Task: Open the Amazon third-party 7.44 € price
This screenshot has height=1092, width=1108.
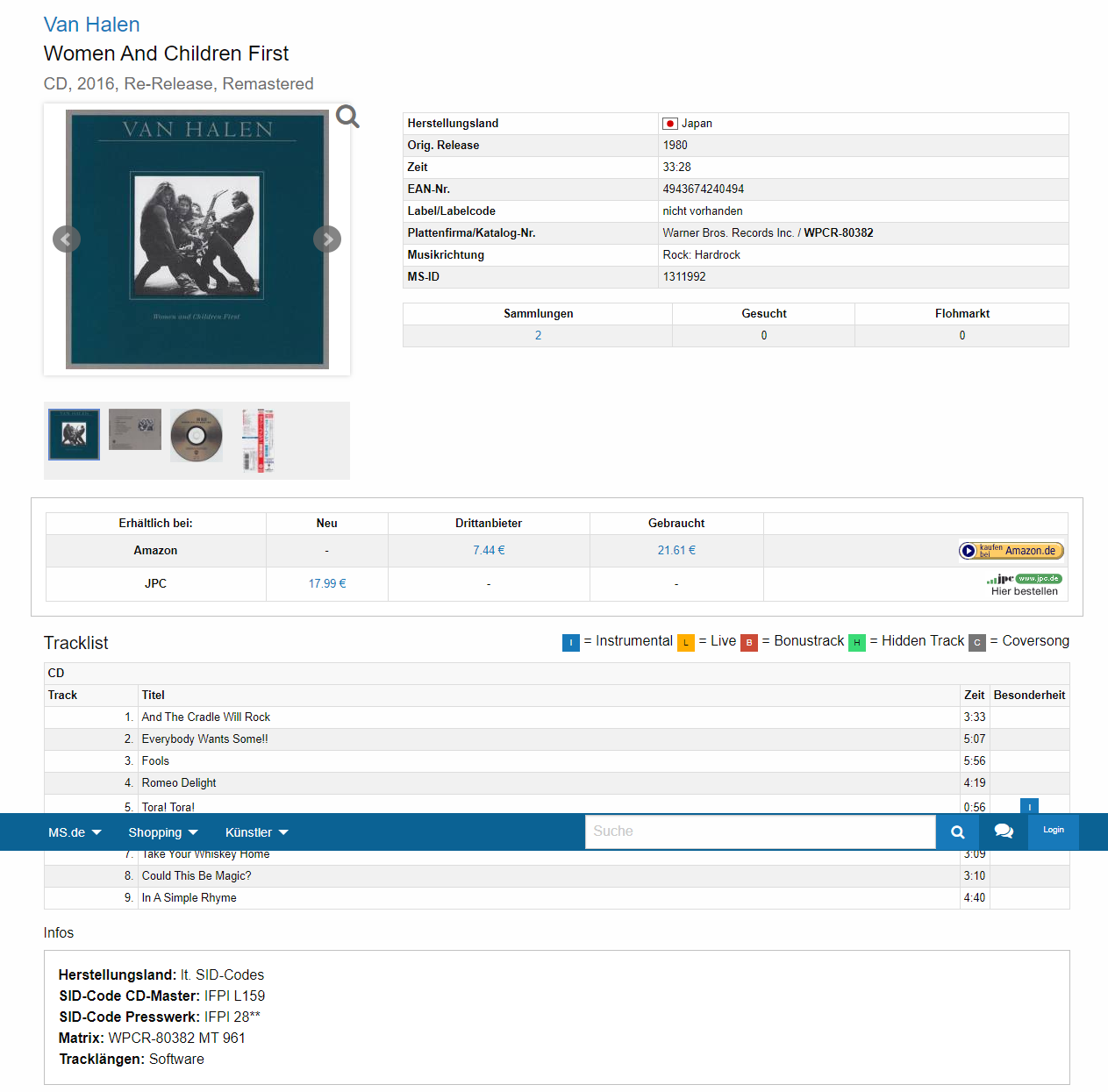Action: tap(489, 551)
